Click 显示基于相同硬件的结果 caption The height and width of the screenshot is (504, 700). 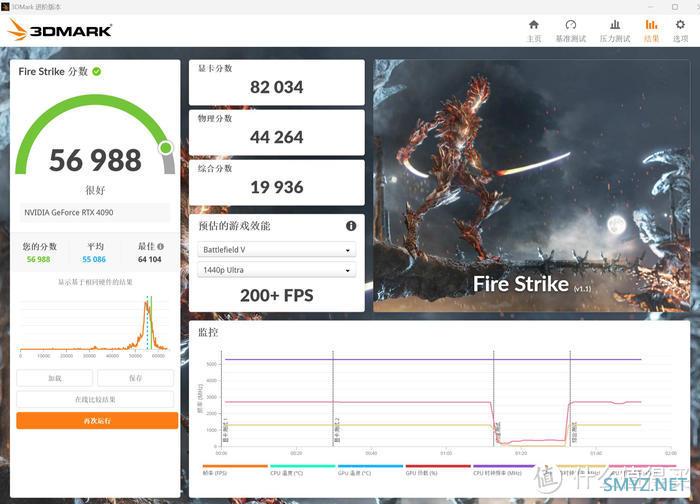95,282
